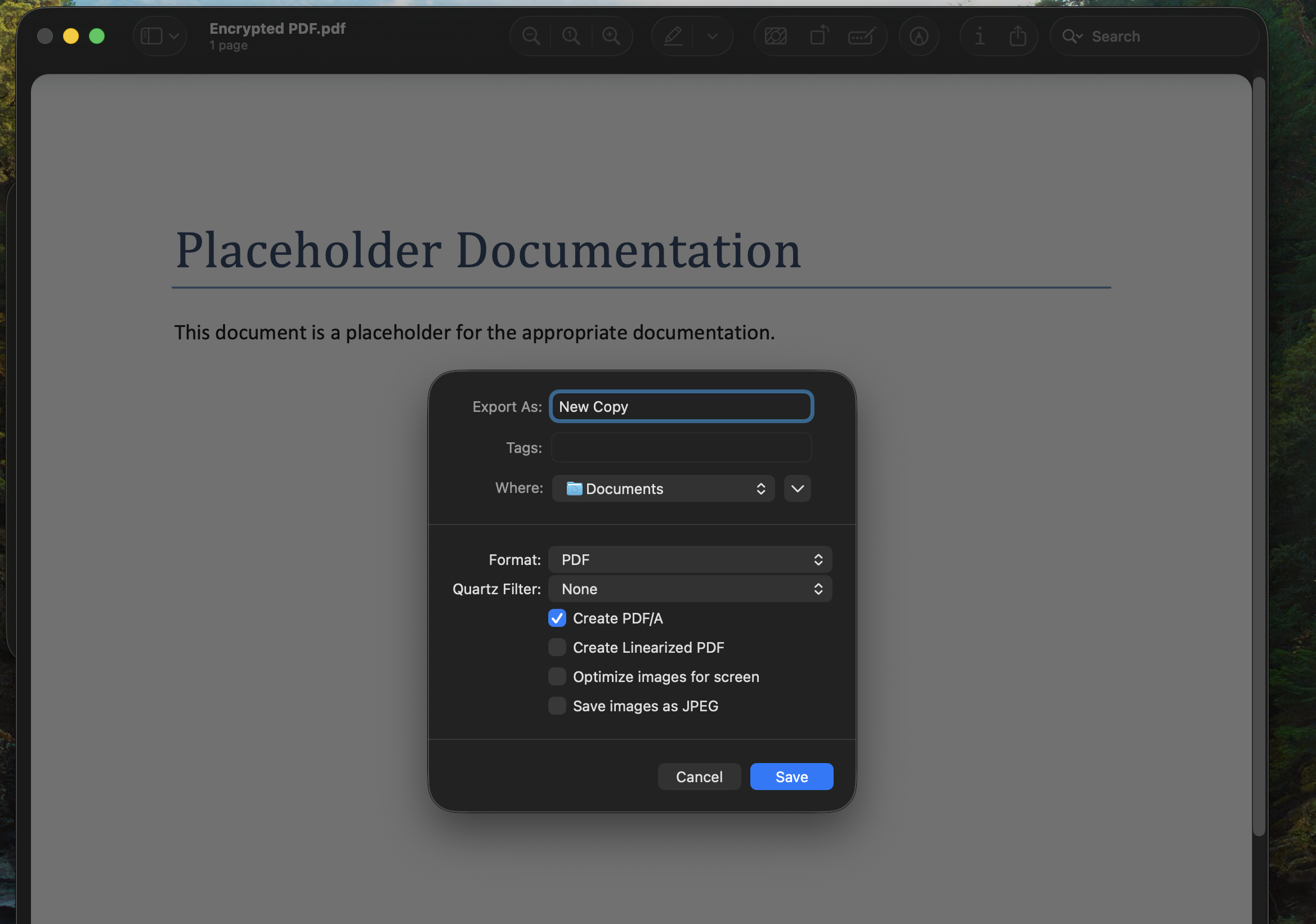Click the remove background icon
1316x924 pixels.
(x=776, y=36)
